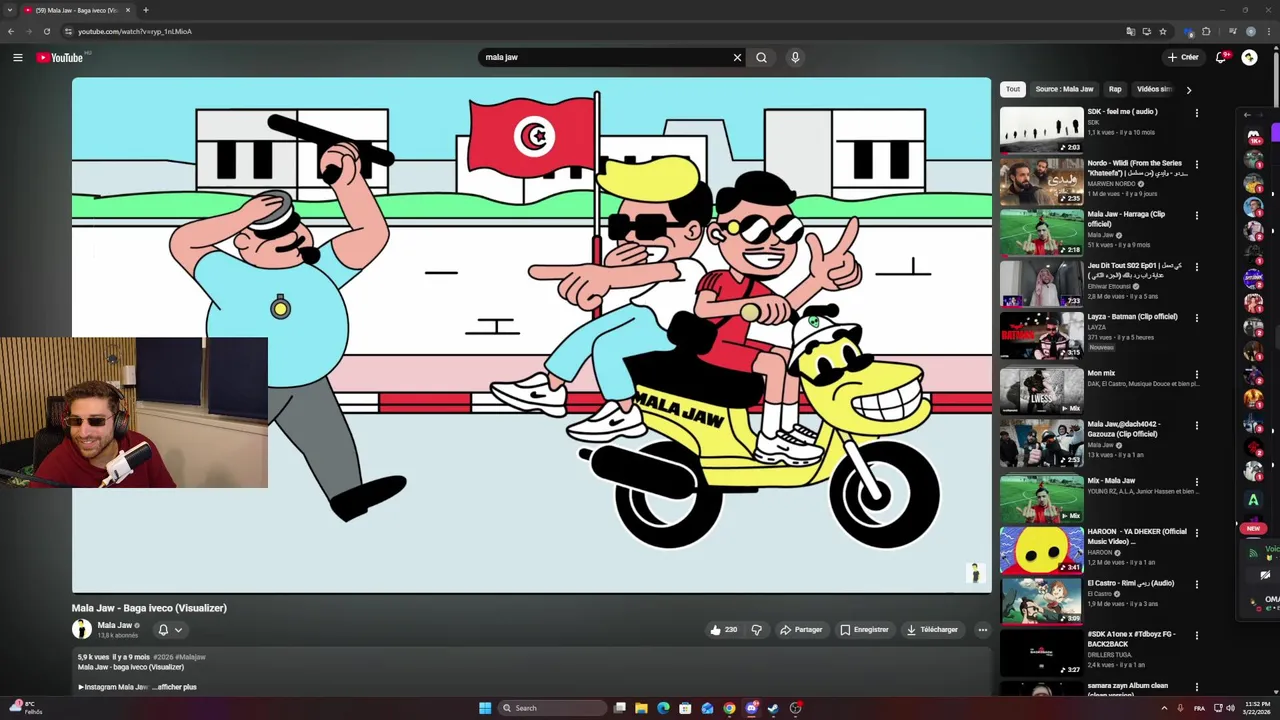Open options for 'Mon mix'

(1196, 374)
